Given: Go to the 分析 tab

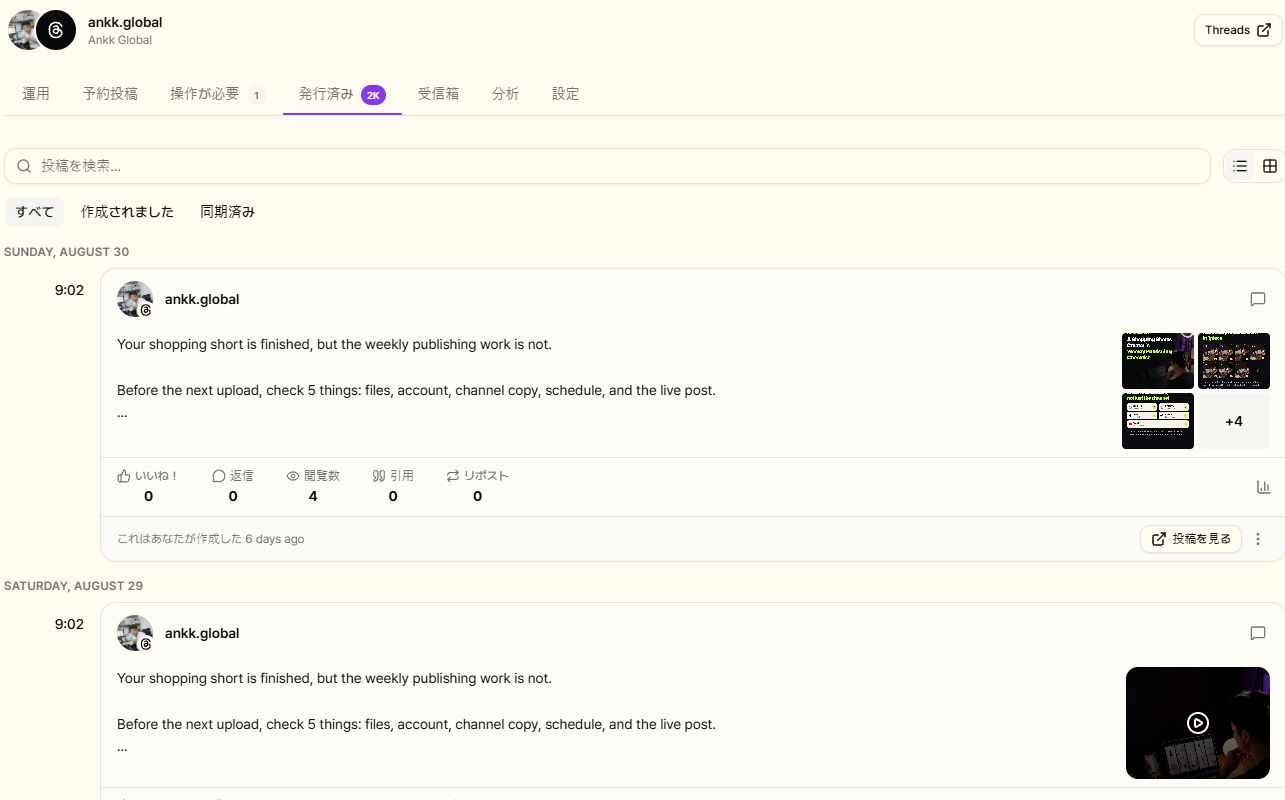Looking at the screenshot, I should click(505, 94).
